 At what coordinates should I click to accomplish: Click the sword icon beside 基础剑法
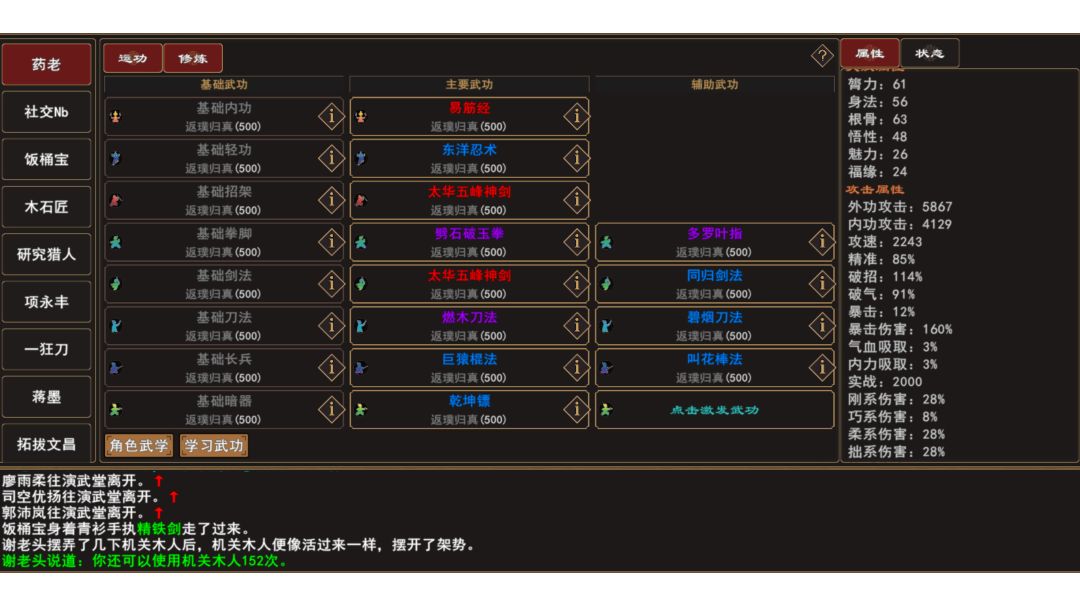116,284
